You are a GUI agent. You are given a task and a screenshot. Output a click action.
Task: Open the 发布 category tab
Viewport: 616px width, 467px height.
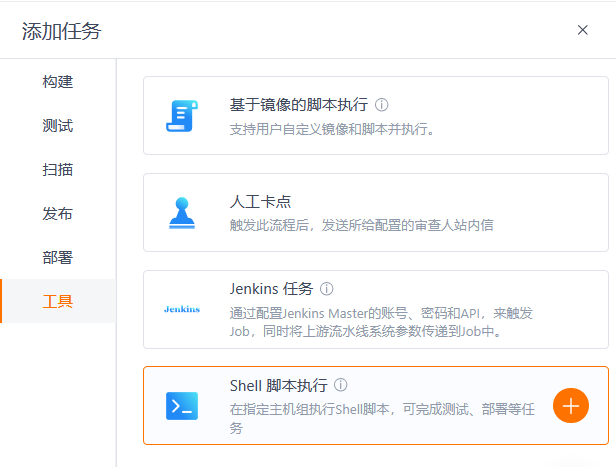tap(58, 214)
